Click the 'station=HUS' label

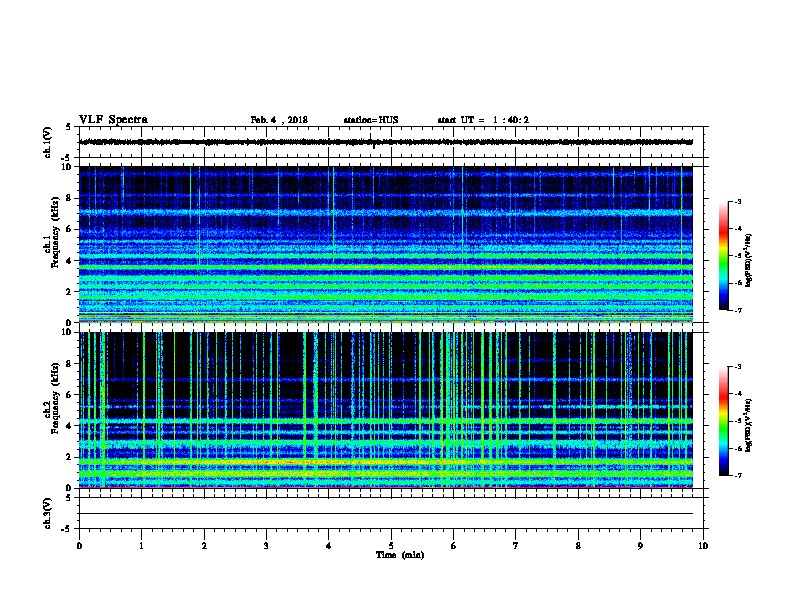point(371,120)
